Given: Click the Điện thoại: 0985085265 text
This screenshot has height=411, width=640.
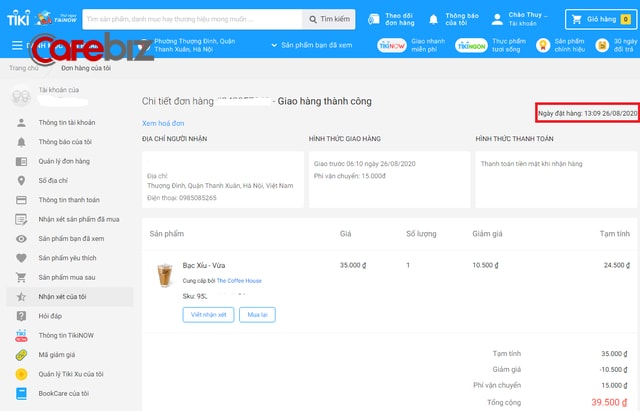Looking at the screenshot, I should point(182,198).
